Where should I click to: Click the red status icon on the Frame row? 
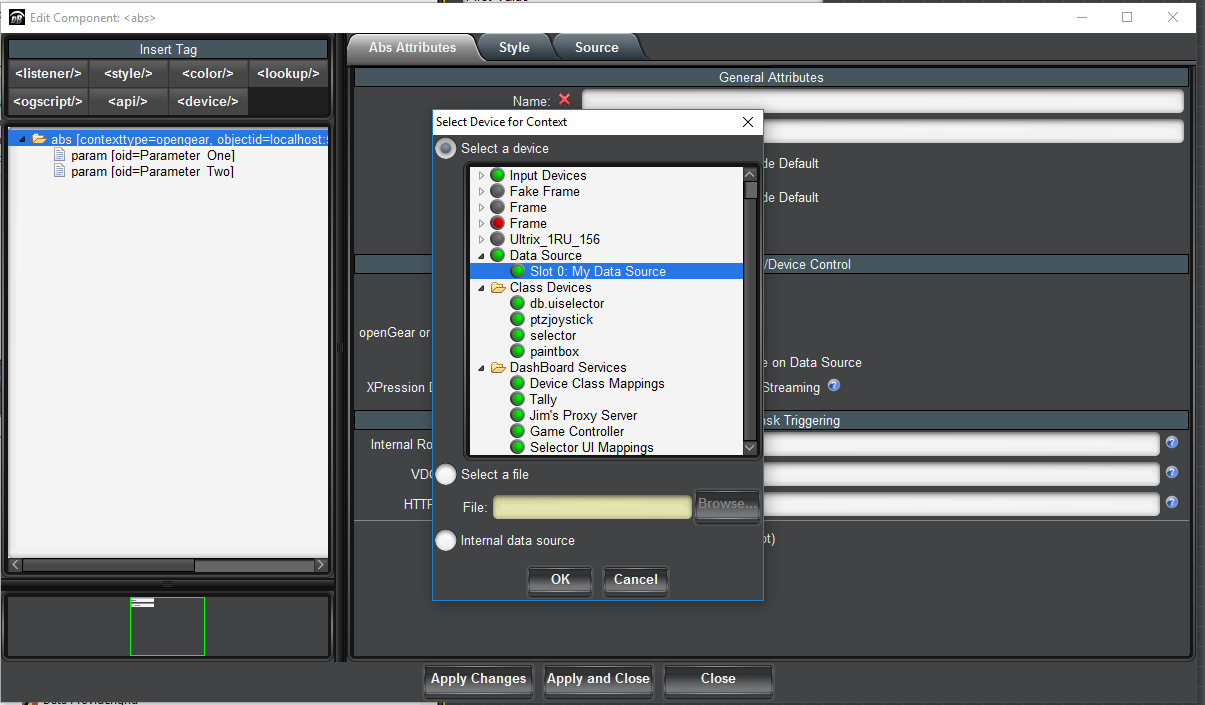[x=497, y=223]
